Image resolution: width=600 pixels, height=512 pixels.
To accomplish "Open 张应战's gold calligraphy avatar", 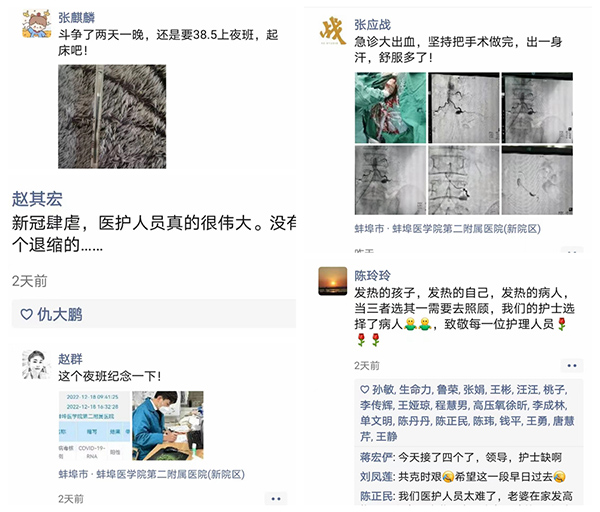I will (333, 30).
